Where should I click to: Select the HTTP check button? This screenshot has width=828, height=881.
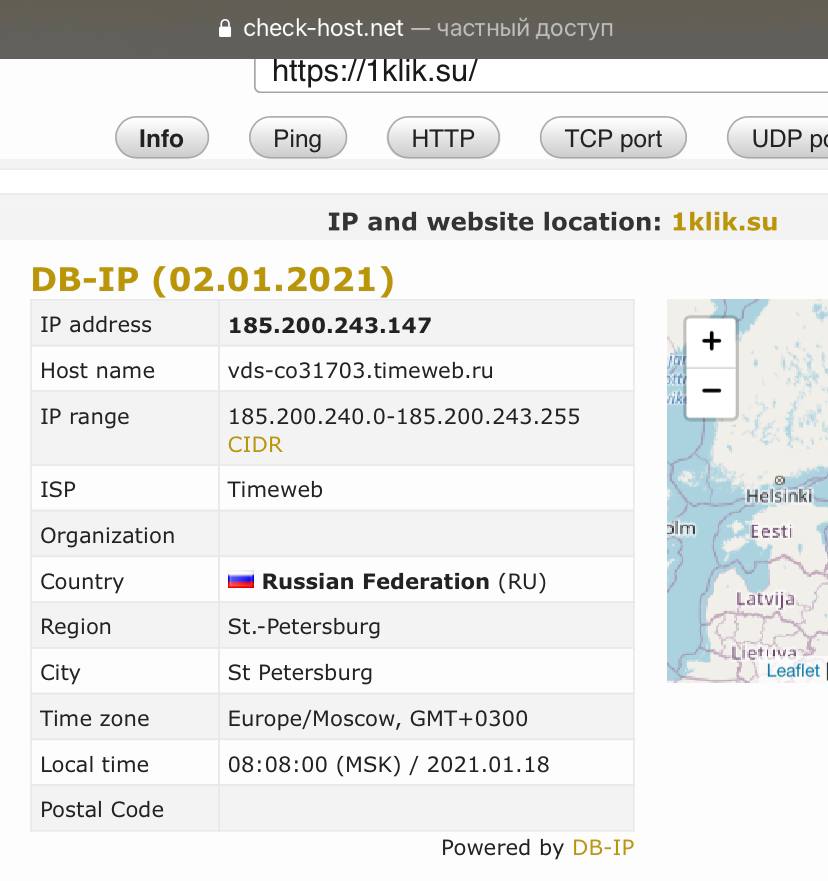click(443, 138)
